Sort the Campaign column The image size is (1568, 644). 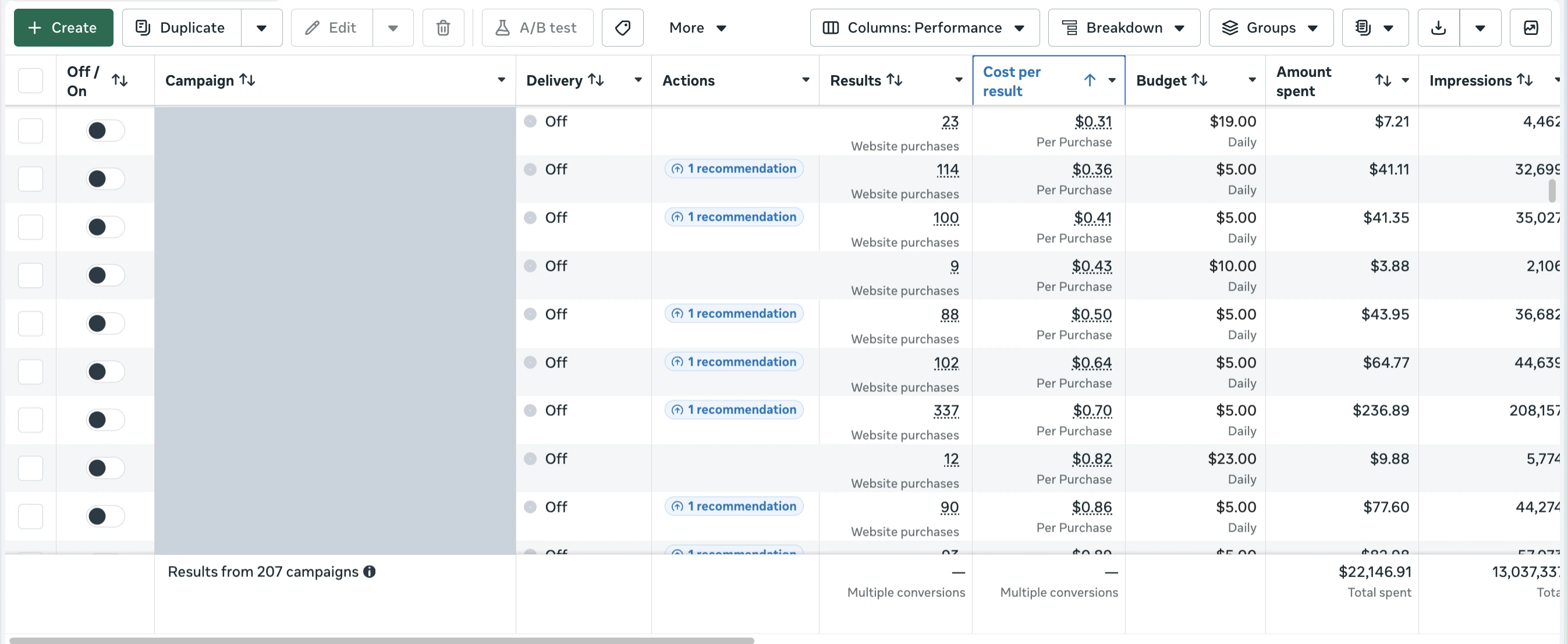coord(247,80)
